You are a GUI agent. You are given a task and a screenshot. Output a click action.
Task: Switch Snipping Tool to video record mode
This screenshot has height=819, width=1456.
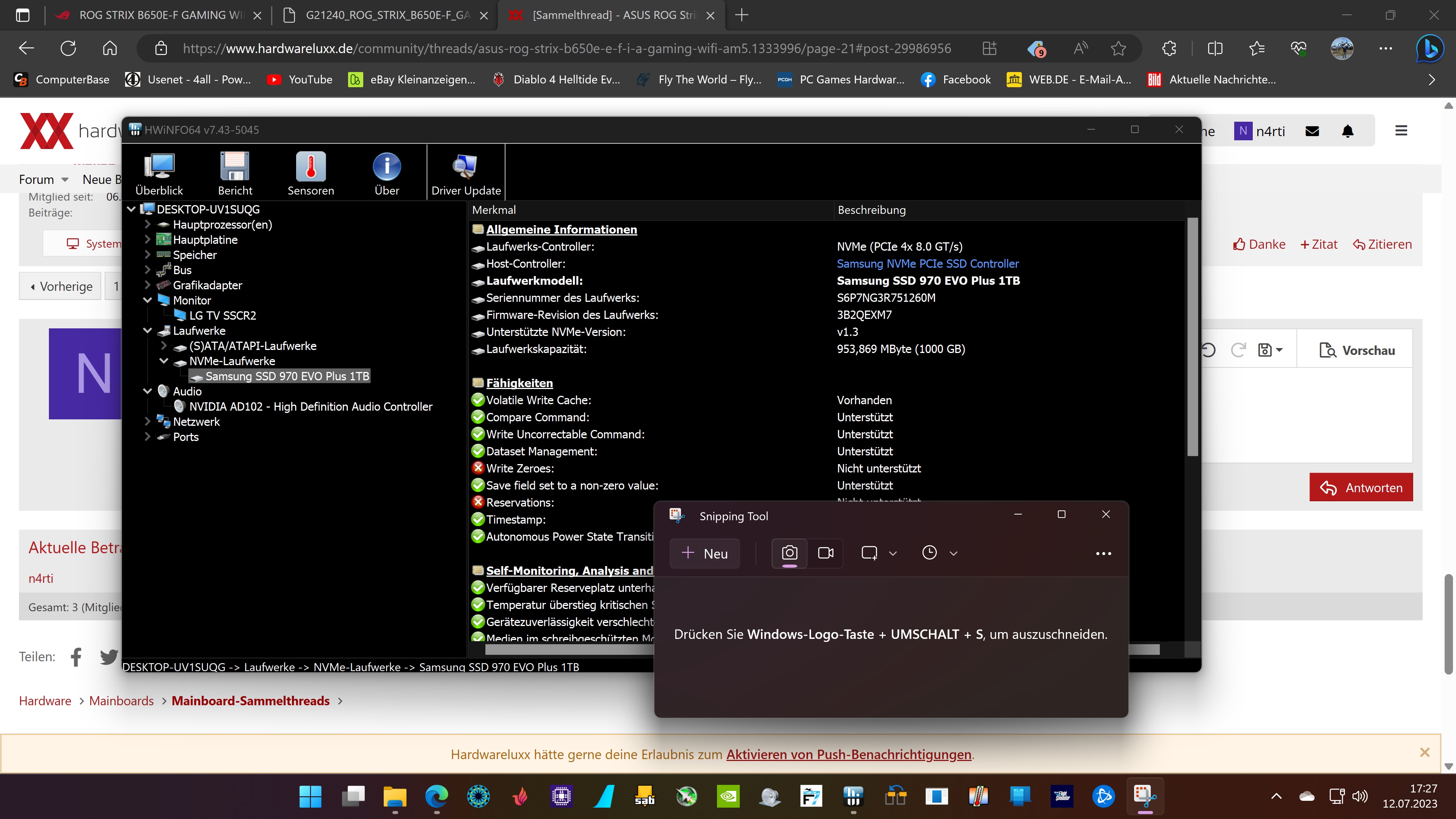click(x=826, y=553)
